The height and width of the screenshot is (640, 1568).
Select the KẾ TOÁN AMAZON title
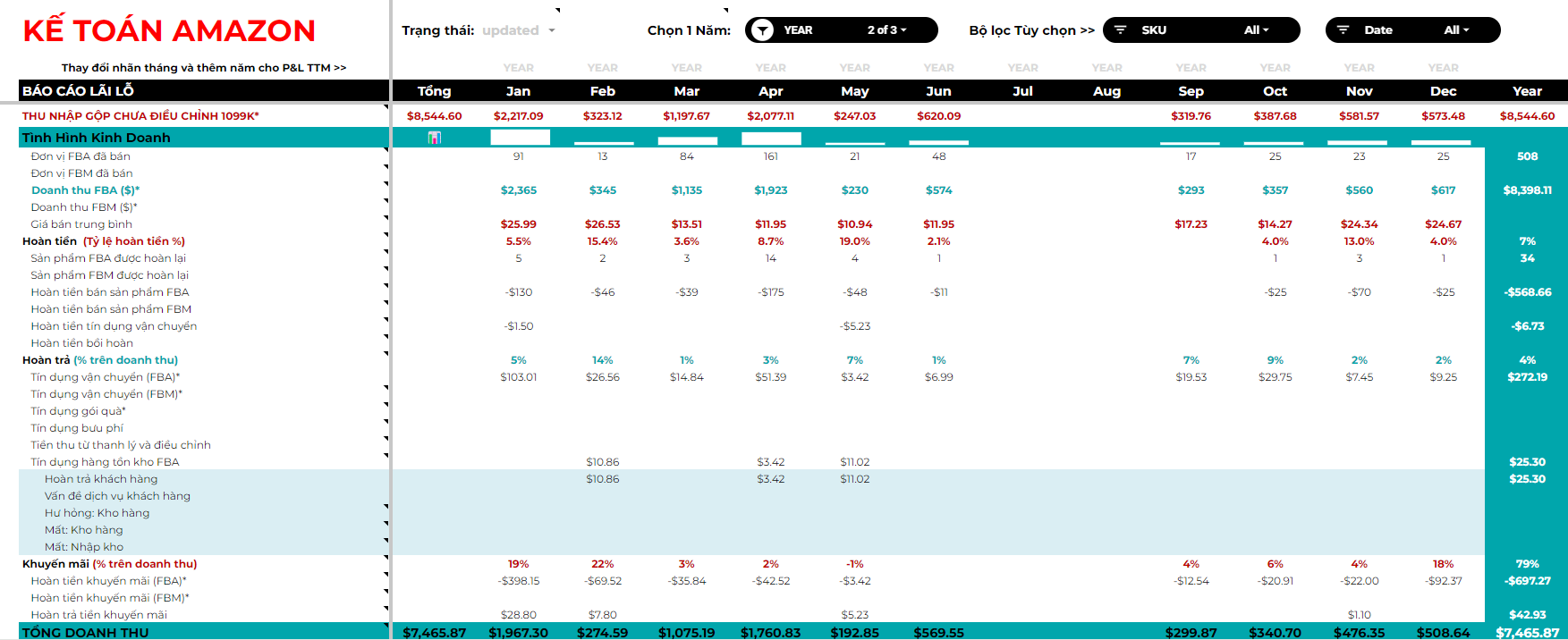pyautogui.click(x=169, y=30)
